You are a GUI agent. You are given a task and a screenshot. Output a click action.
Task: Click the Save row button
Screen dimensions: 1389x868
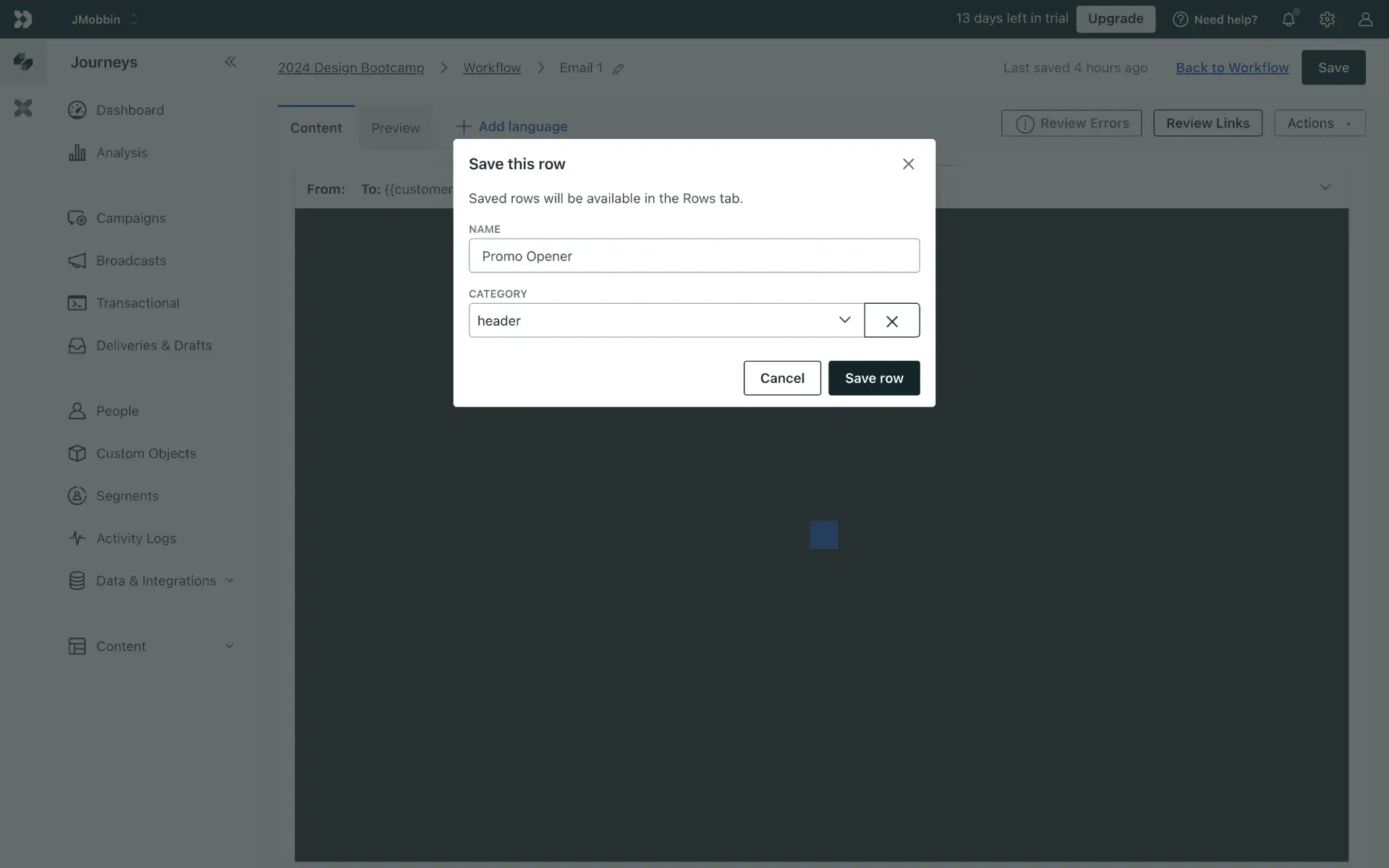click(873, 378)
